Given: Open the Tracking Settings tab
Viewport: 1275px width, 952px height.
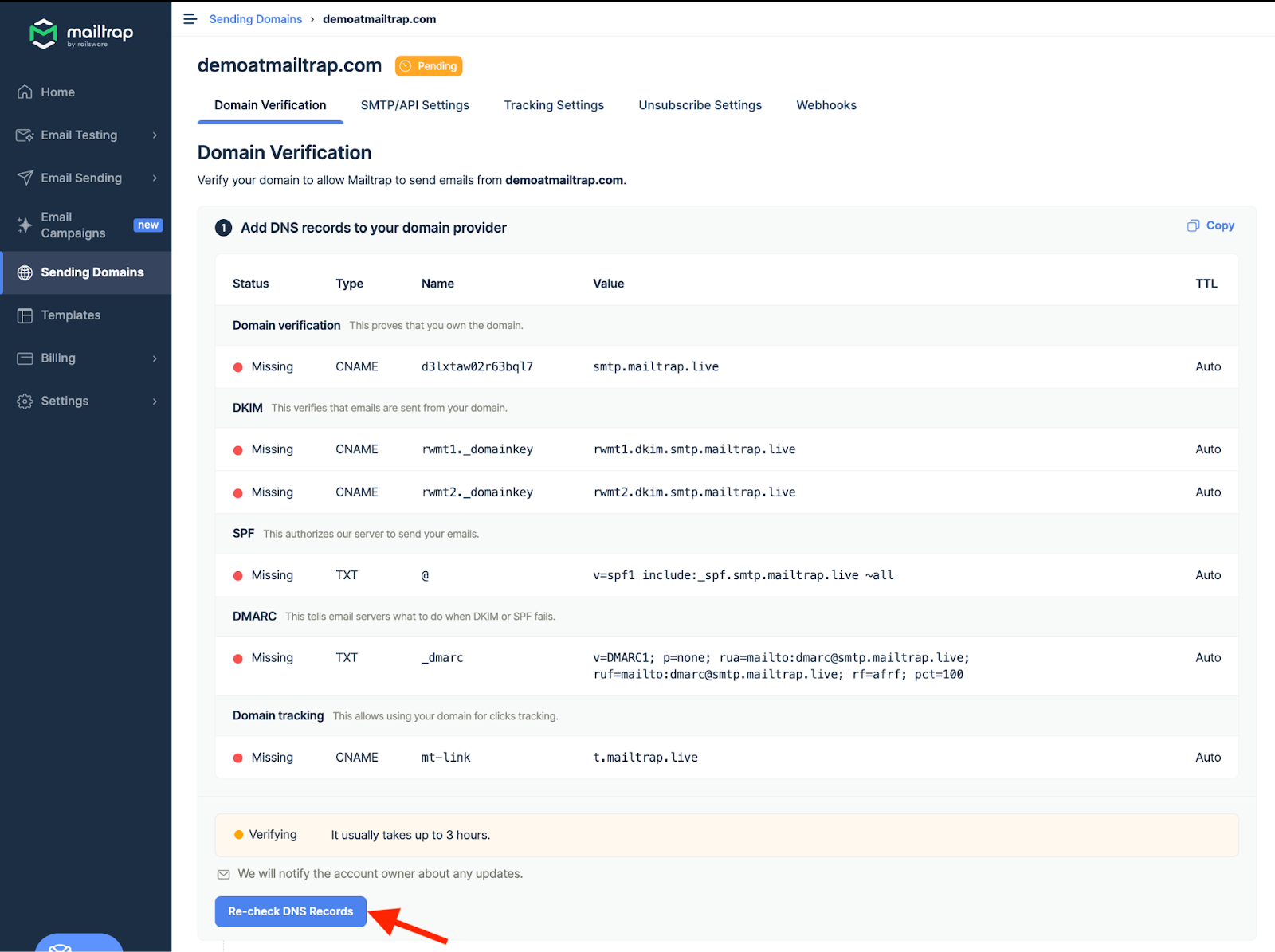Looking at the screenshot, I should point(554,105).
